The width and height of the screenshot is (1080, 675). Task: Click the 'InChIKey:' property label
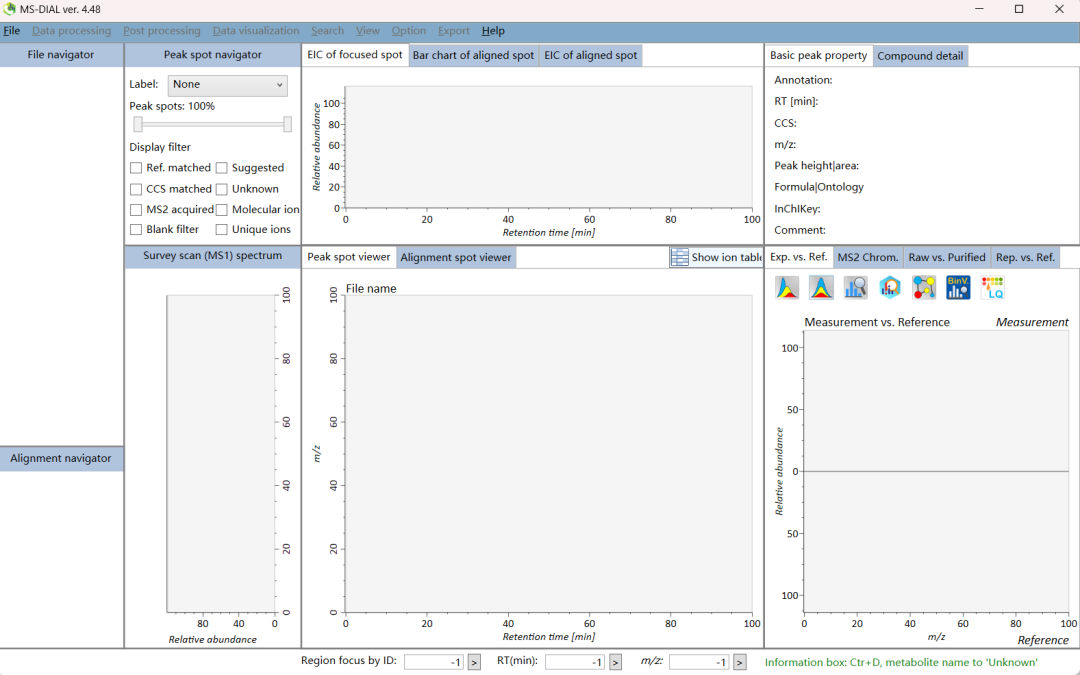coord(797,209)
